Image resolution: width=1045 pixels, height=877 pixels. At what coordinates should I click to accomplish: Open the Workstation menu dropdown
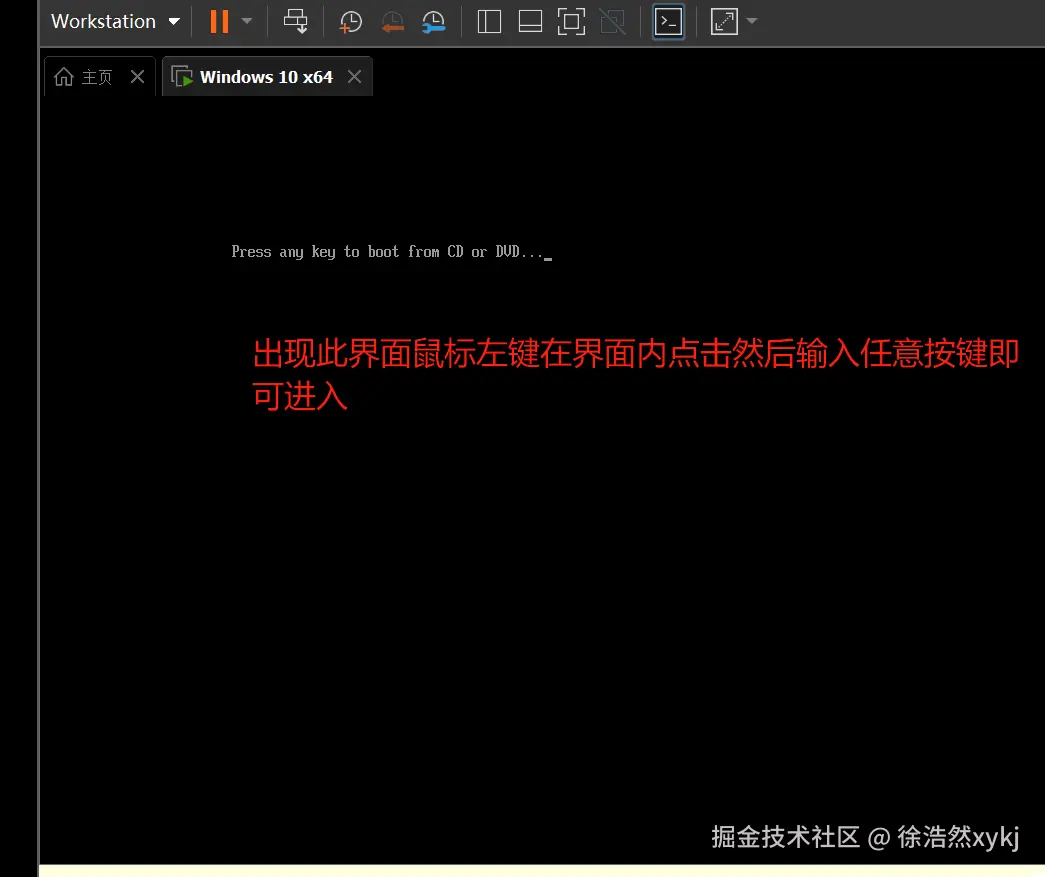click(x=115, y=21)
